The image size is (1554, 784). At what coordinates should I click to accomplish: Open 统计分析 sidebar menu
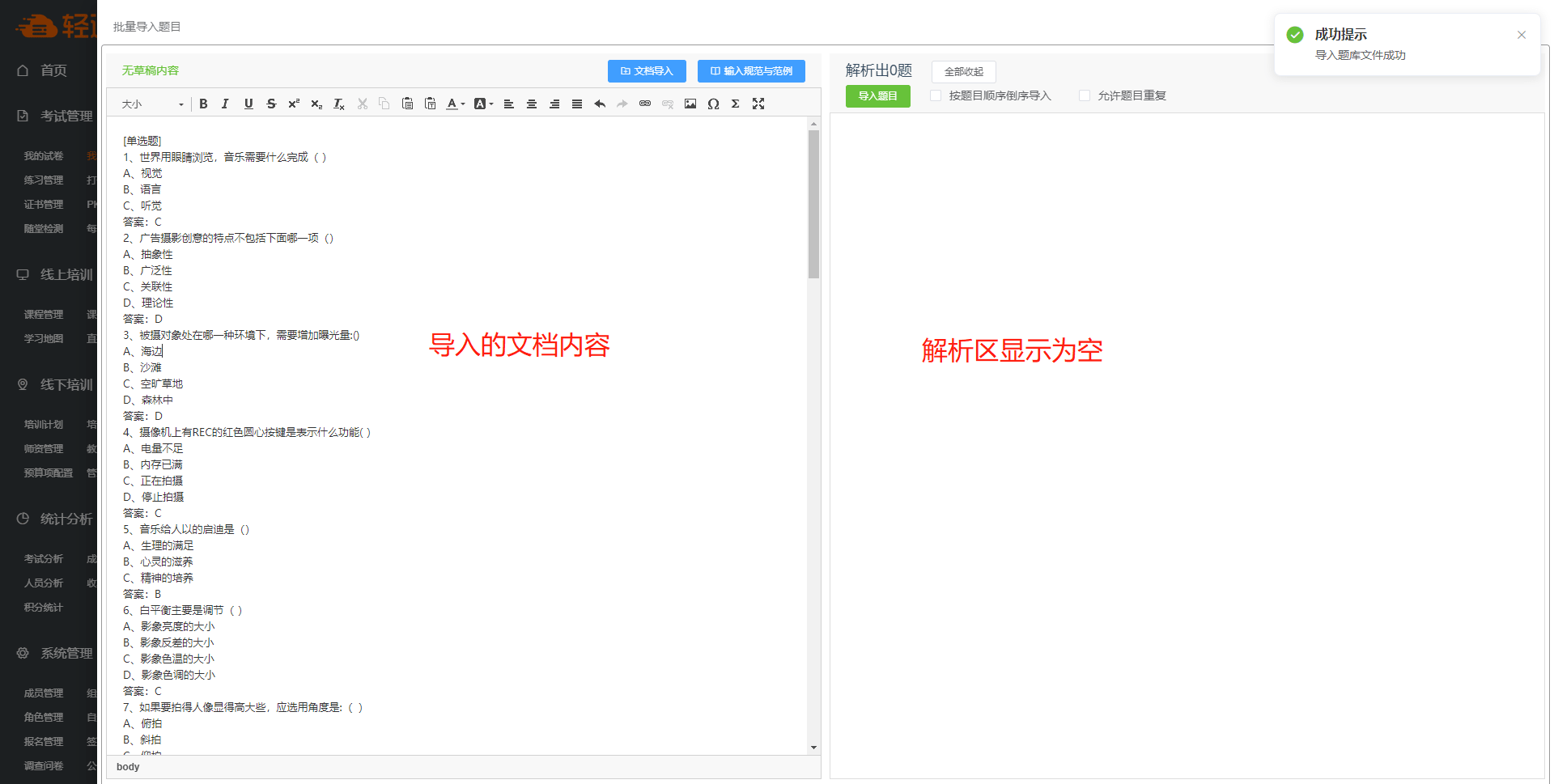pyautogui.click(x=66, y=519)
